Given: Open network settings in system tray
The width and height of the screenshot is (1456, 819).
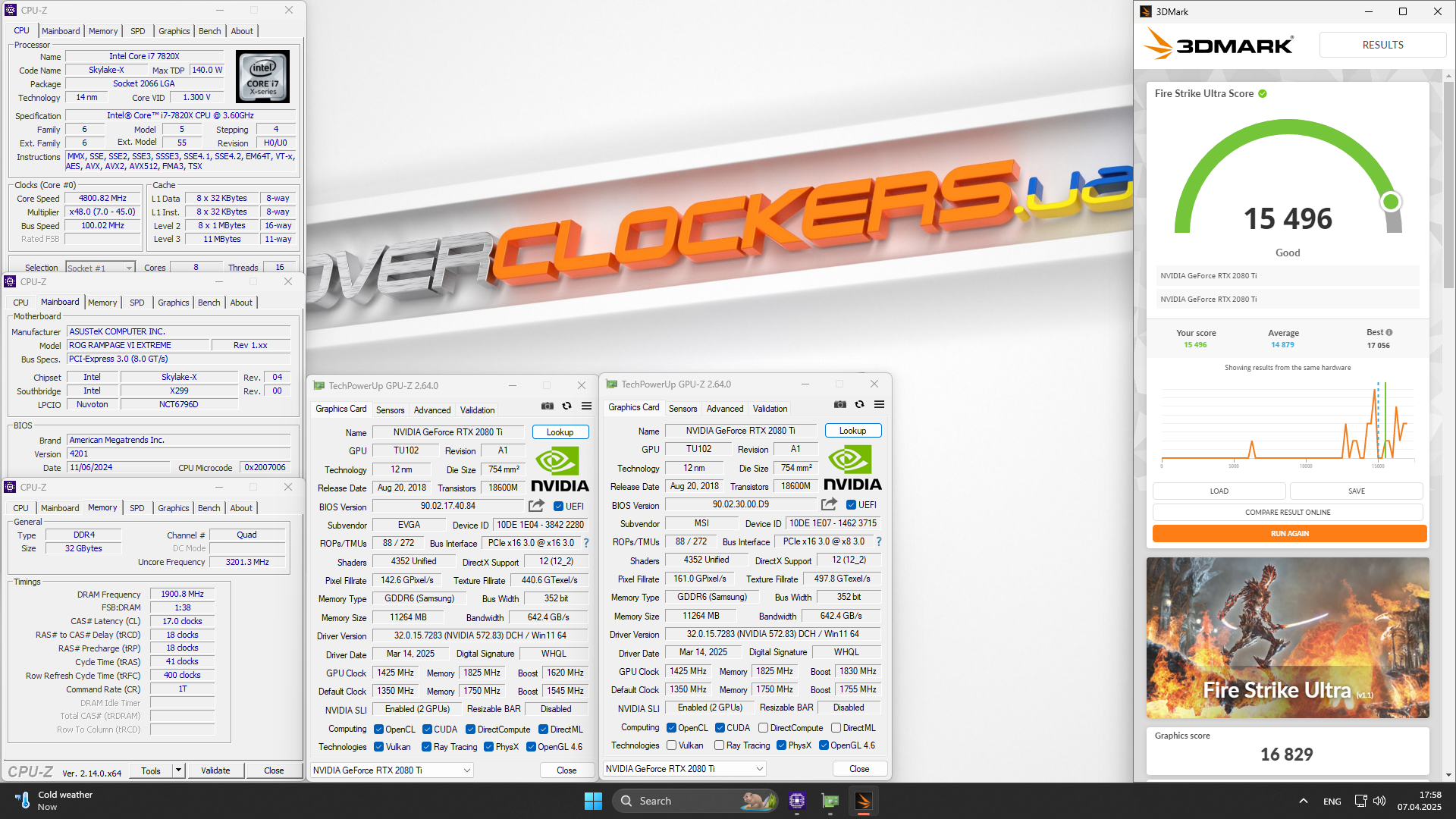Looking at the screenshot, I should coord(1360,801).
